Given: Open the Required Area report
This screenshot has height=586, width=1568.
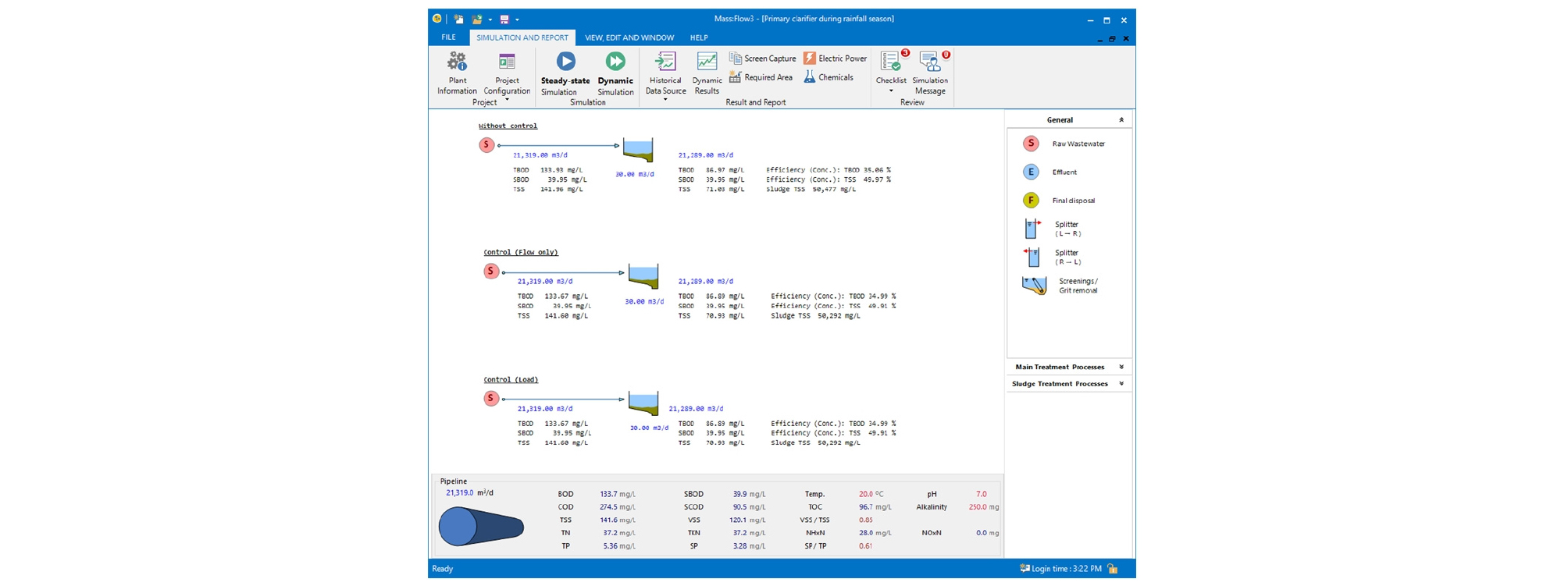Looking at the screenshot, I should point(761,77).
